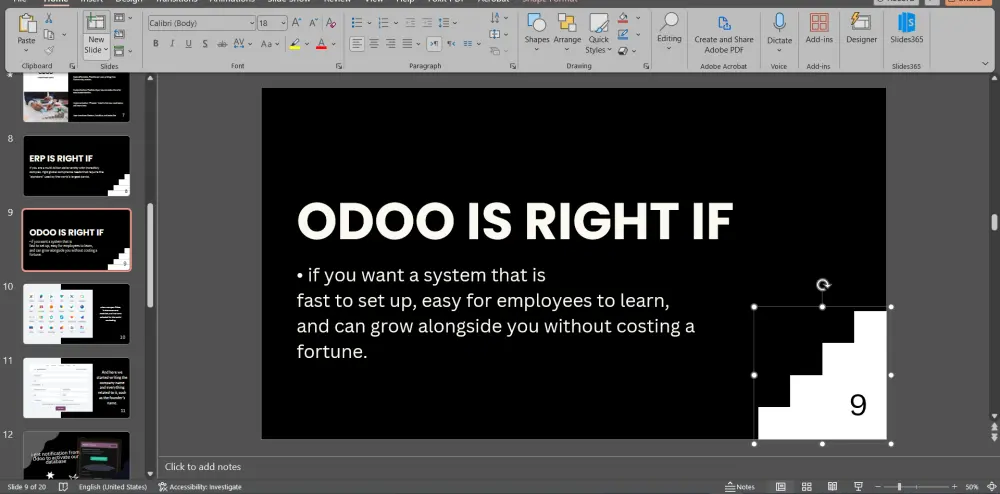The height and width of the screenshot is (494, 1000).
Task: Decrease list indent level
Action: pos(410,23)
